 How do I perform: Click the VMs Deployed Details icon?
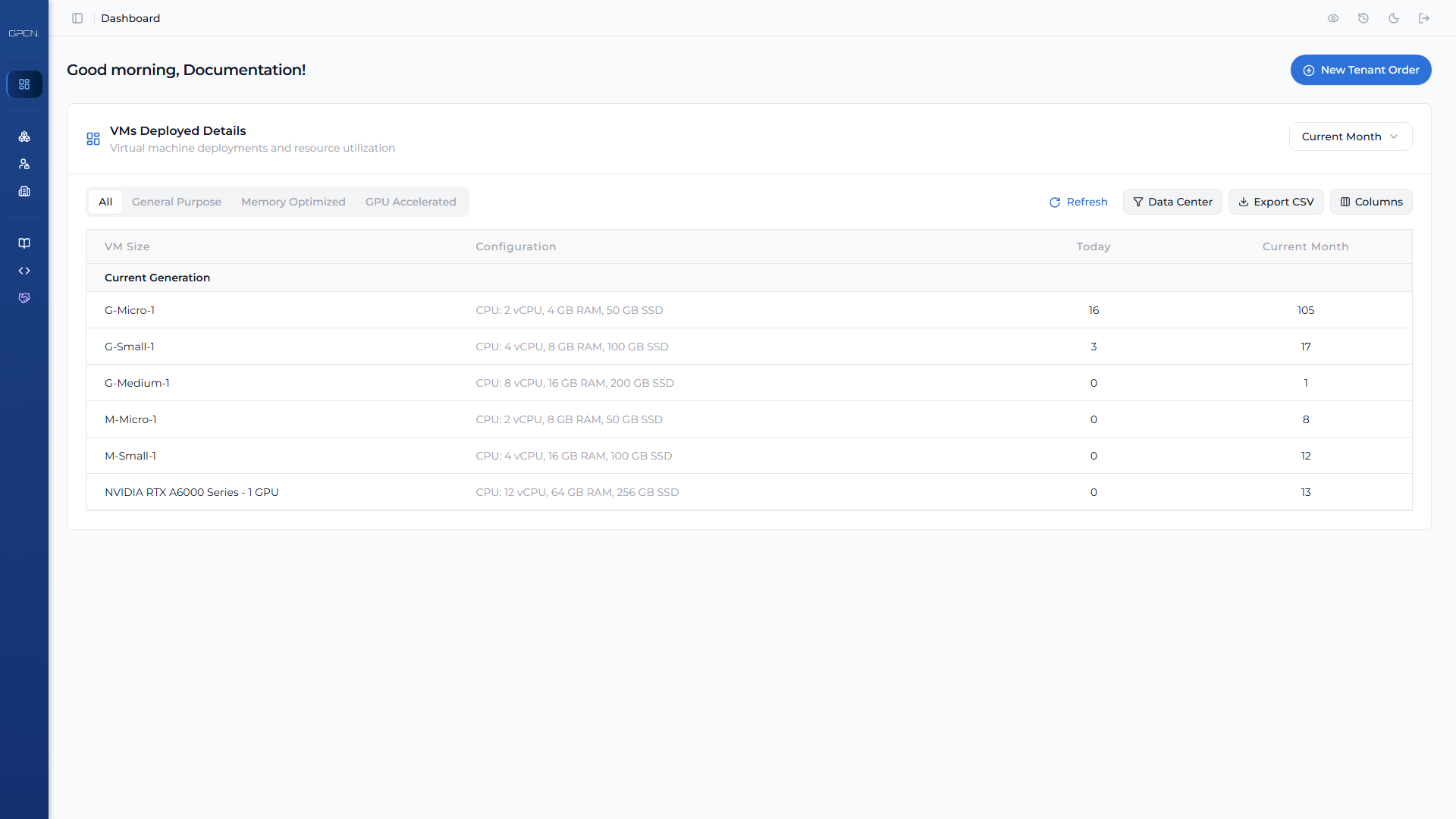pos(93,139)
